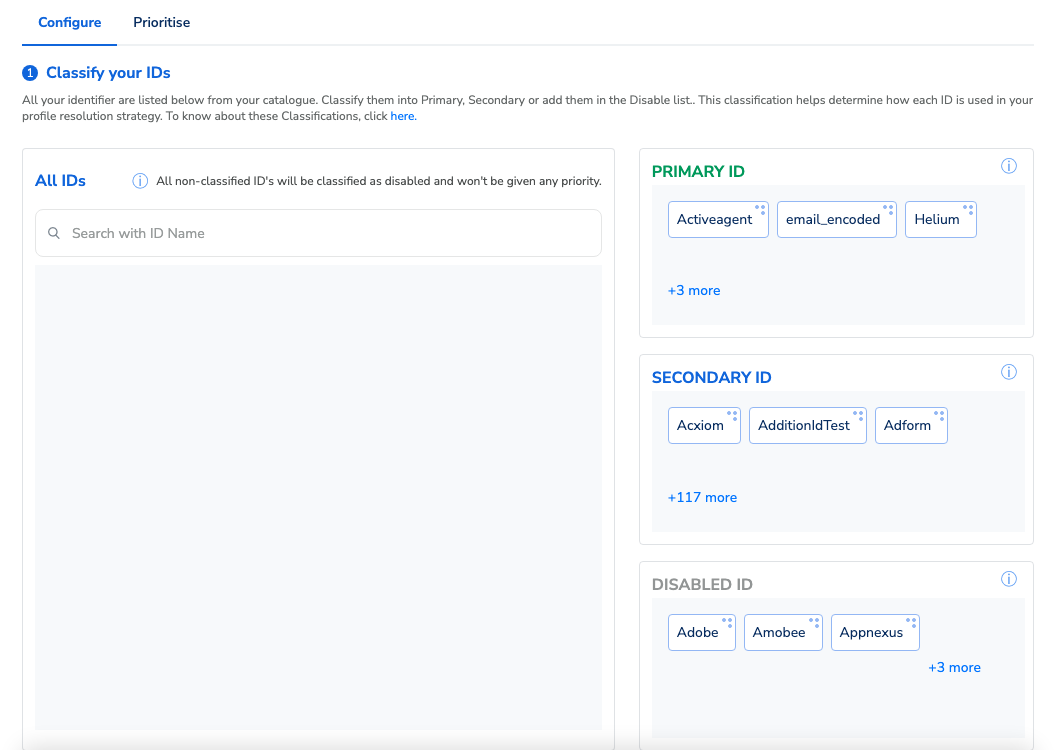Select the Appnexus ID chip
Viewport: 1058px width, 750px height.
click(875, 632)
